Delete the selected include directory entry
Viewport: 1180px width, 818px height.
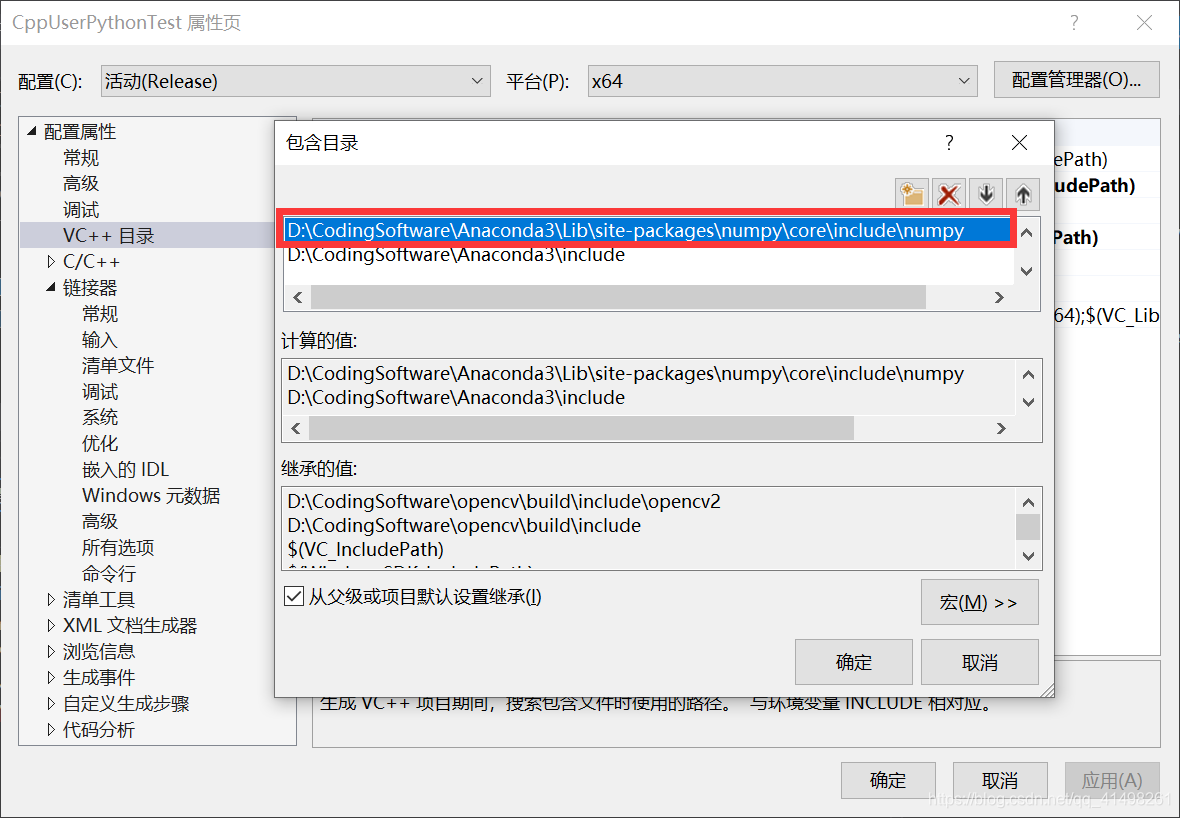click(x=949, y=194)
